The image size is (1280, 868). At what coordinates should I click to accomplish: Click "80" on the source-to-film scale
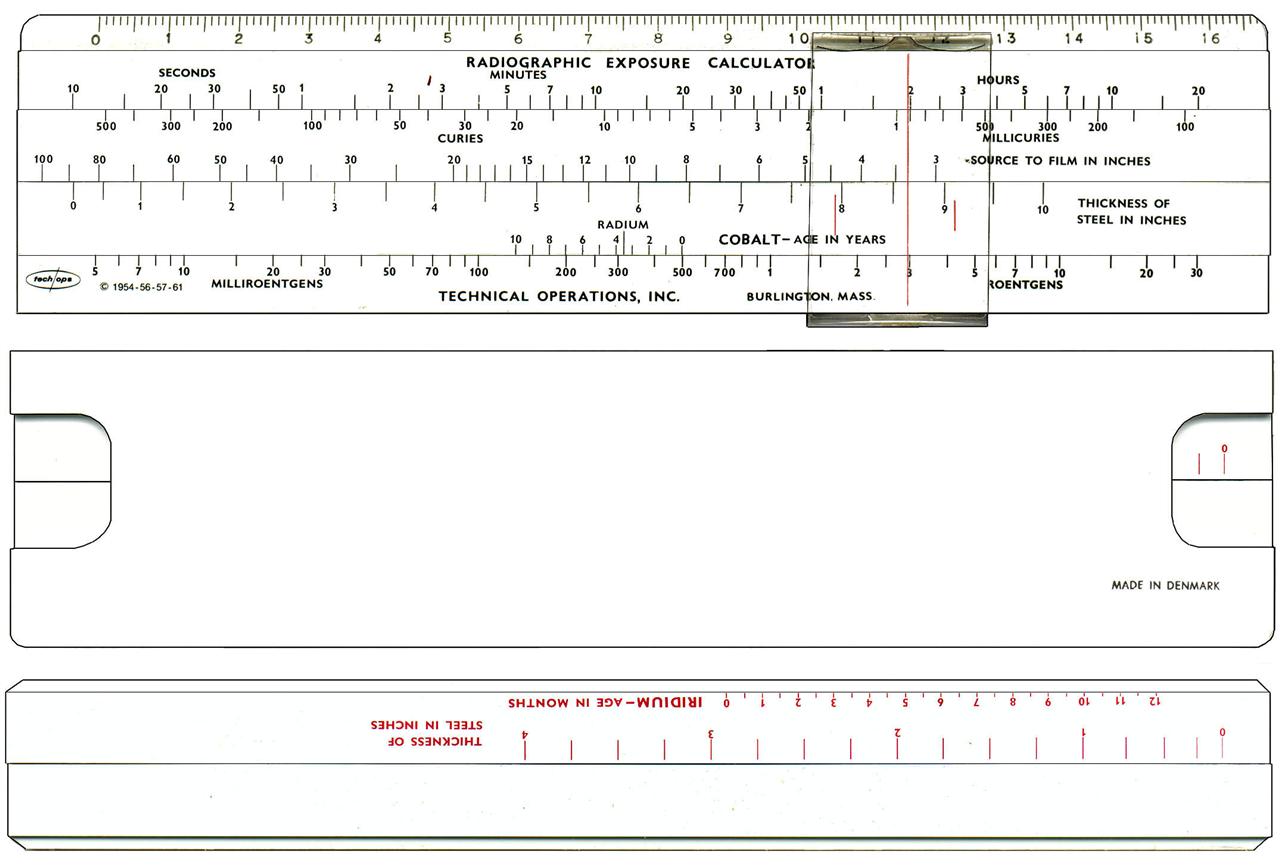coord(99,160)
